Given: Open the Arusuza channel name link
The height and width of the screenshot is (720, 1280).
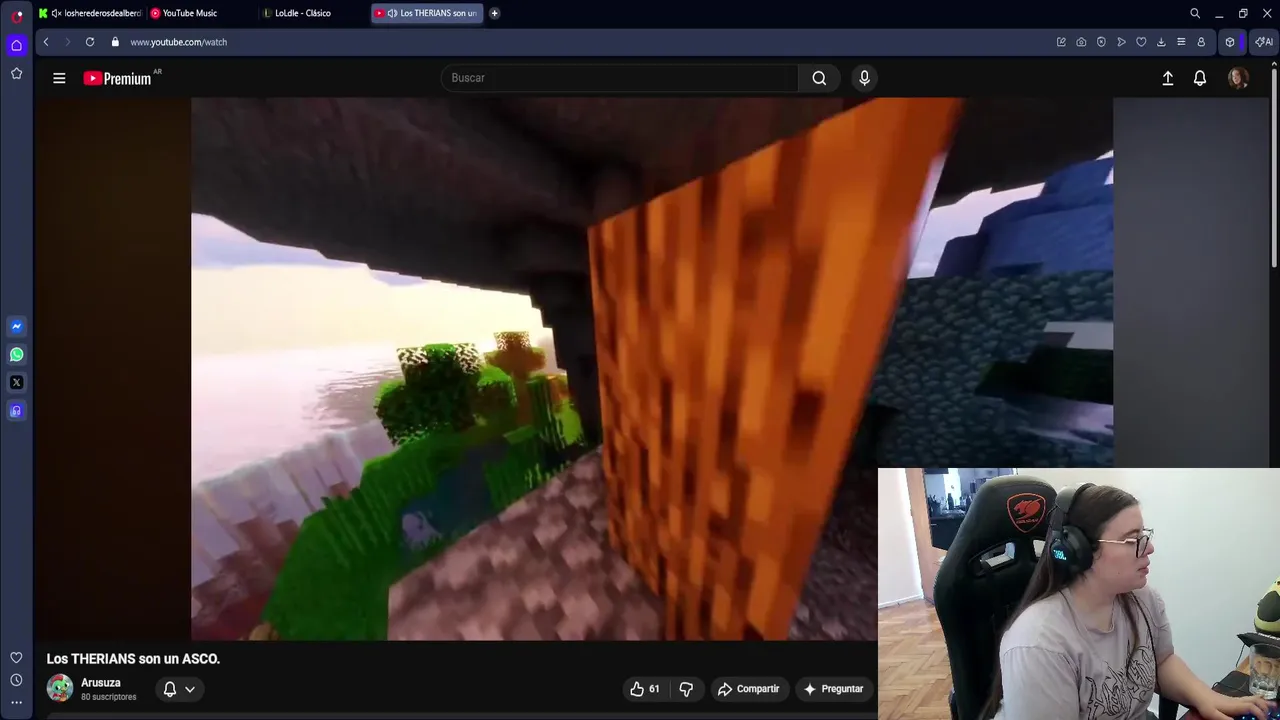Looking at the screenshot, I should tap(101, 683).
